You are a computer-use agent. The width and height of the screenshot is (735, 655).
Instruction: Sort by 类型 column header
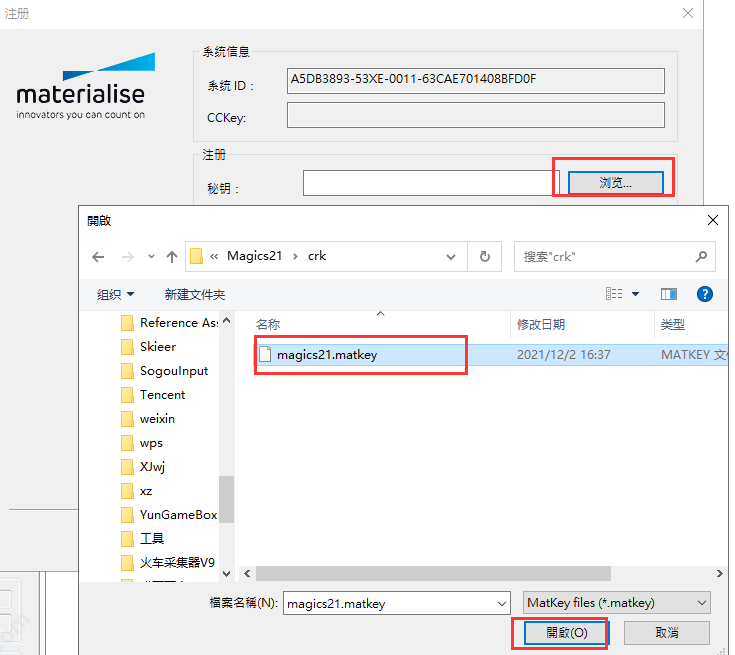673,324
